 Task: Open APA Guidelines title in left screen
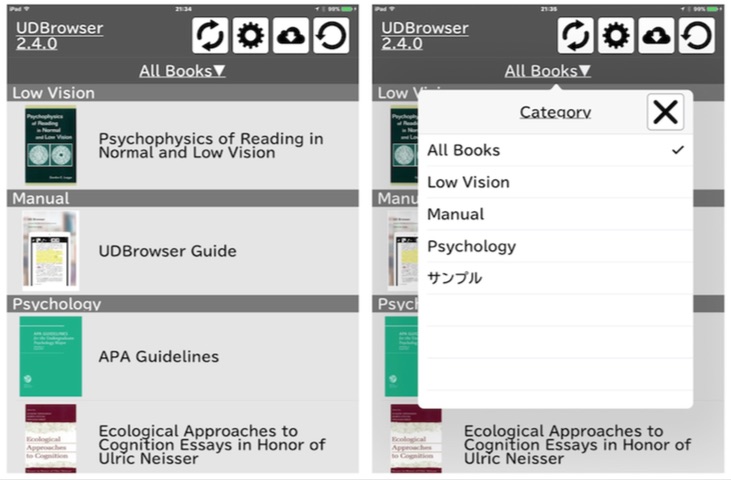(158, 356)
